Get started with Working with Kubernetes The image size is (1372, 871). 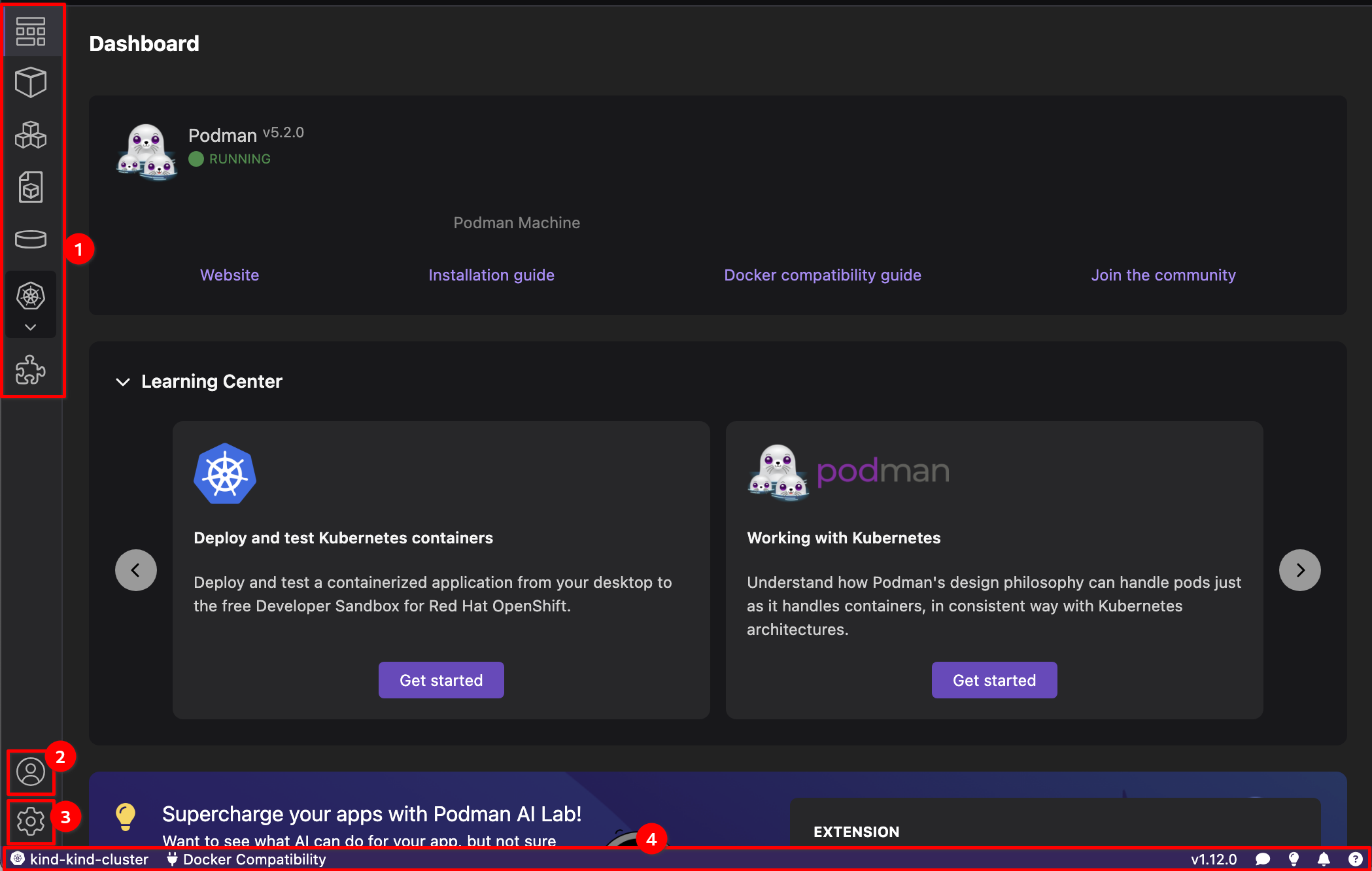point(995,680)
